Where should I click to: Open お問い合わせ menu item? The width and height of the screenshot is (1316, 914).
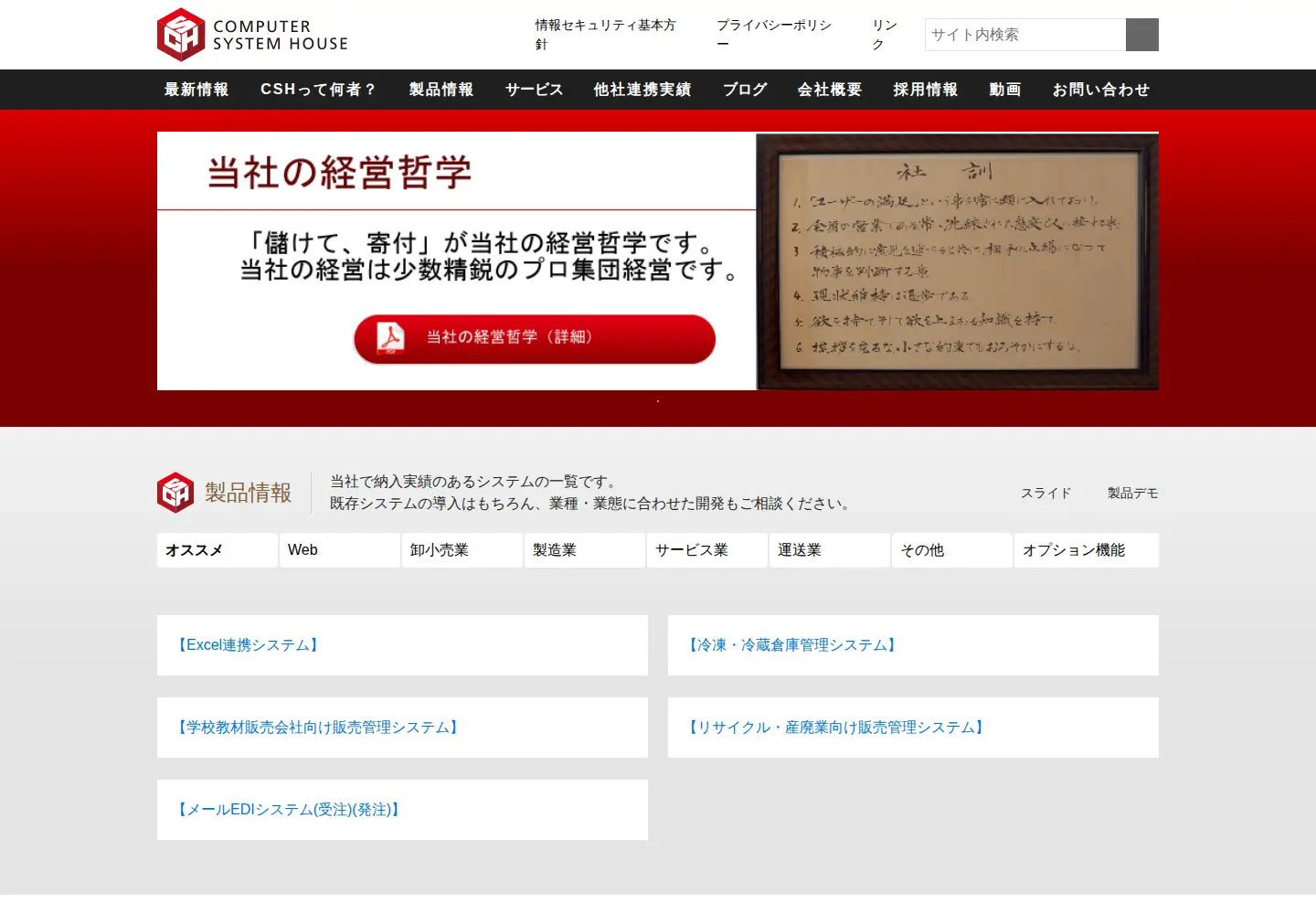[x=1101, y=90]
